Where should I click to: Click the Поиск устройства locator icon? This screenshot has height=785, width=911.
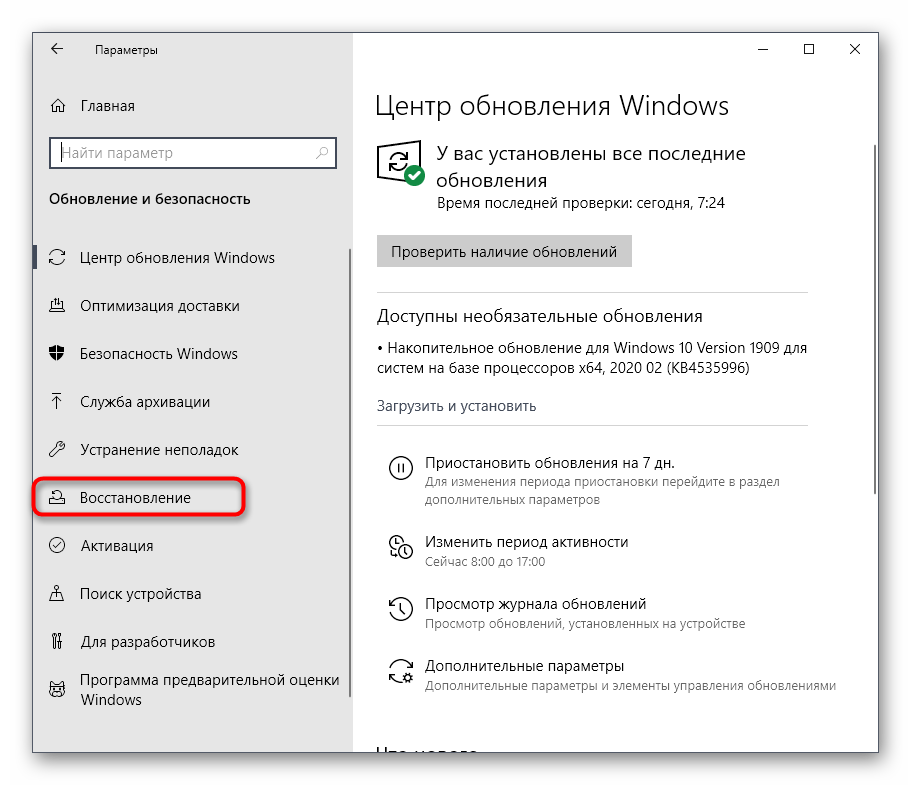click(57, 593)
